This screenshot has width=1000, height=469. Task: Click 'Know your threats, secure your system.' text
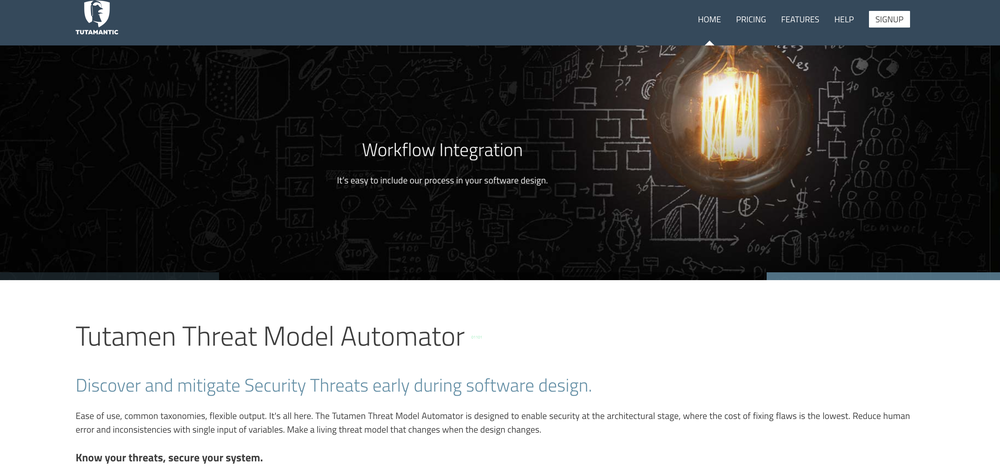[169, 458]
